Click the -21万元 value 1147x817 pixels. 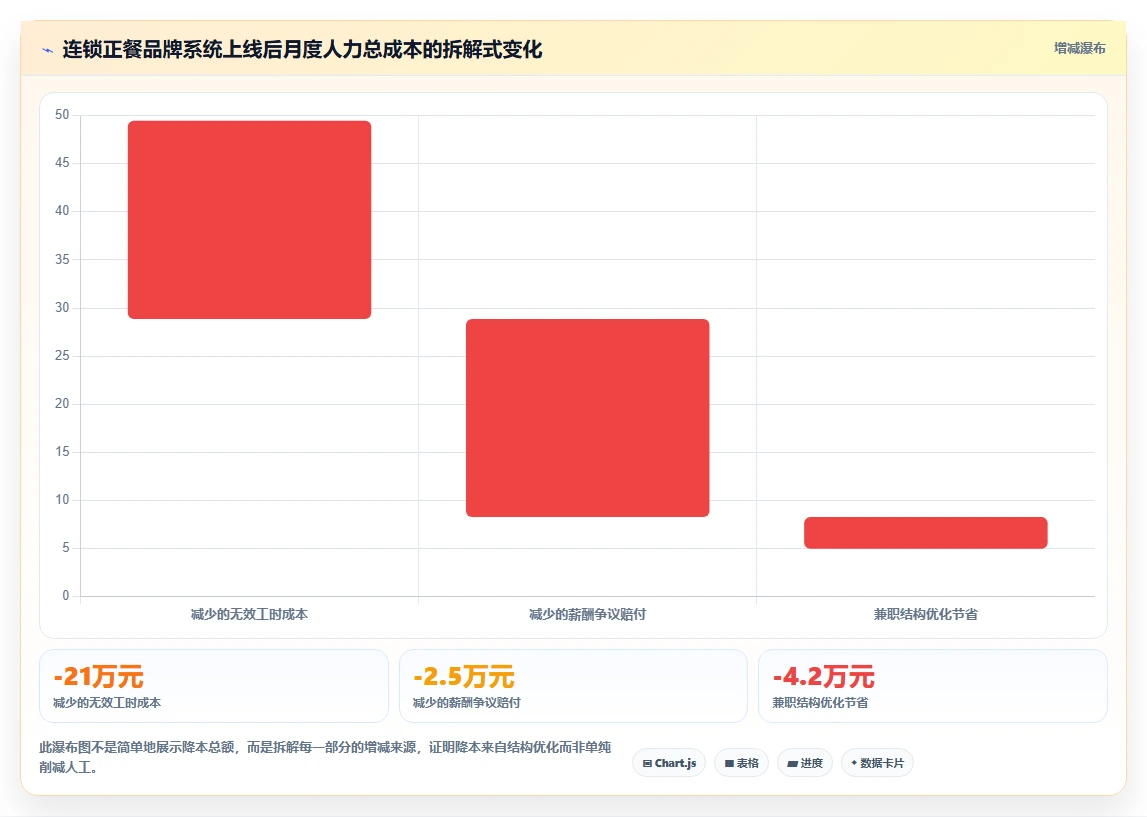coord(98,677)
